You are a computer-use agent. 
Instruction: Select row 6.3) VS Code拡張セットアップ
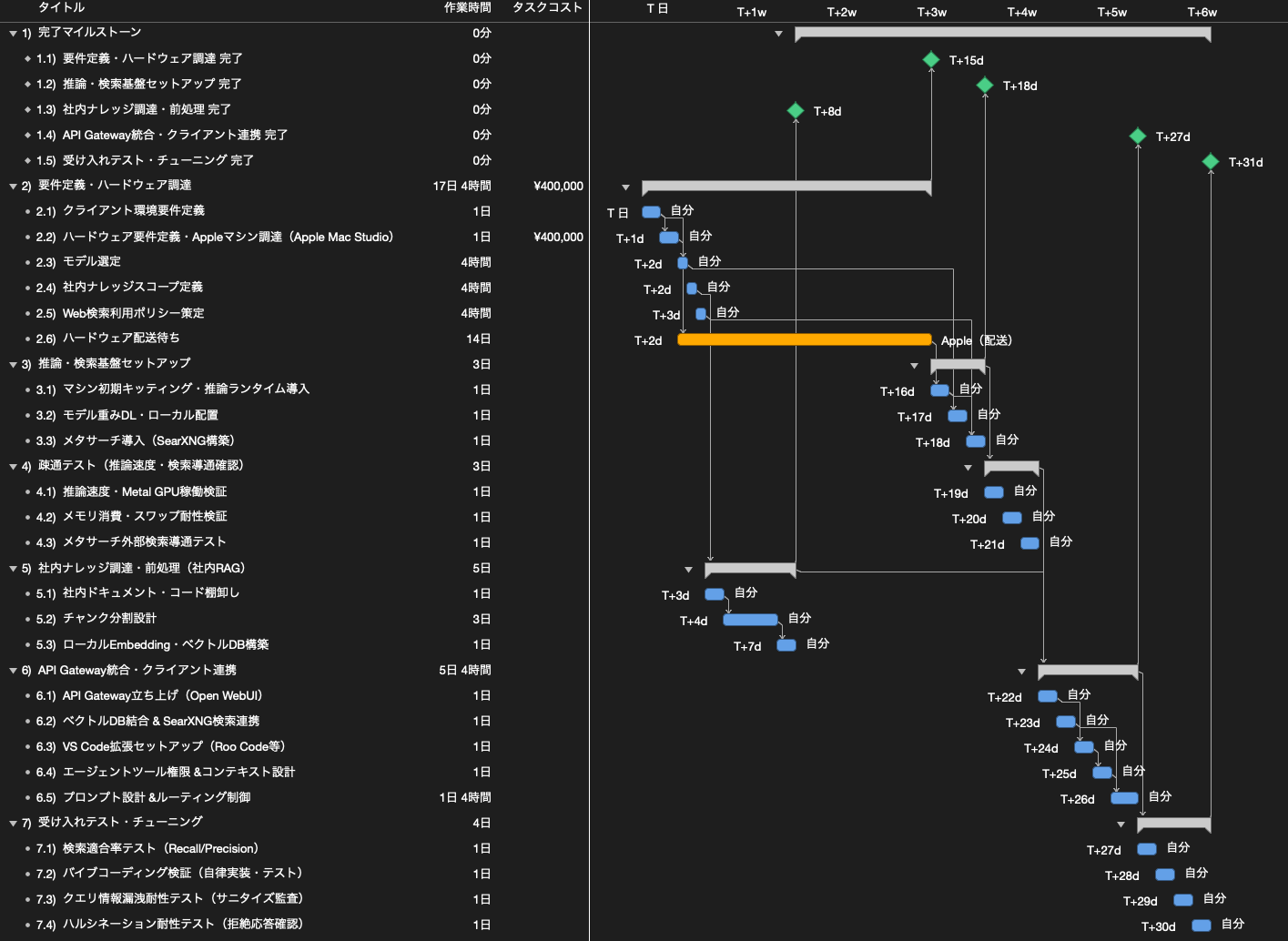294,746
